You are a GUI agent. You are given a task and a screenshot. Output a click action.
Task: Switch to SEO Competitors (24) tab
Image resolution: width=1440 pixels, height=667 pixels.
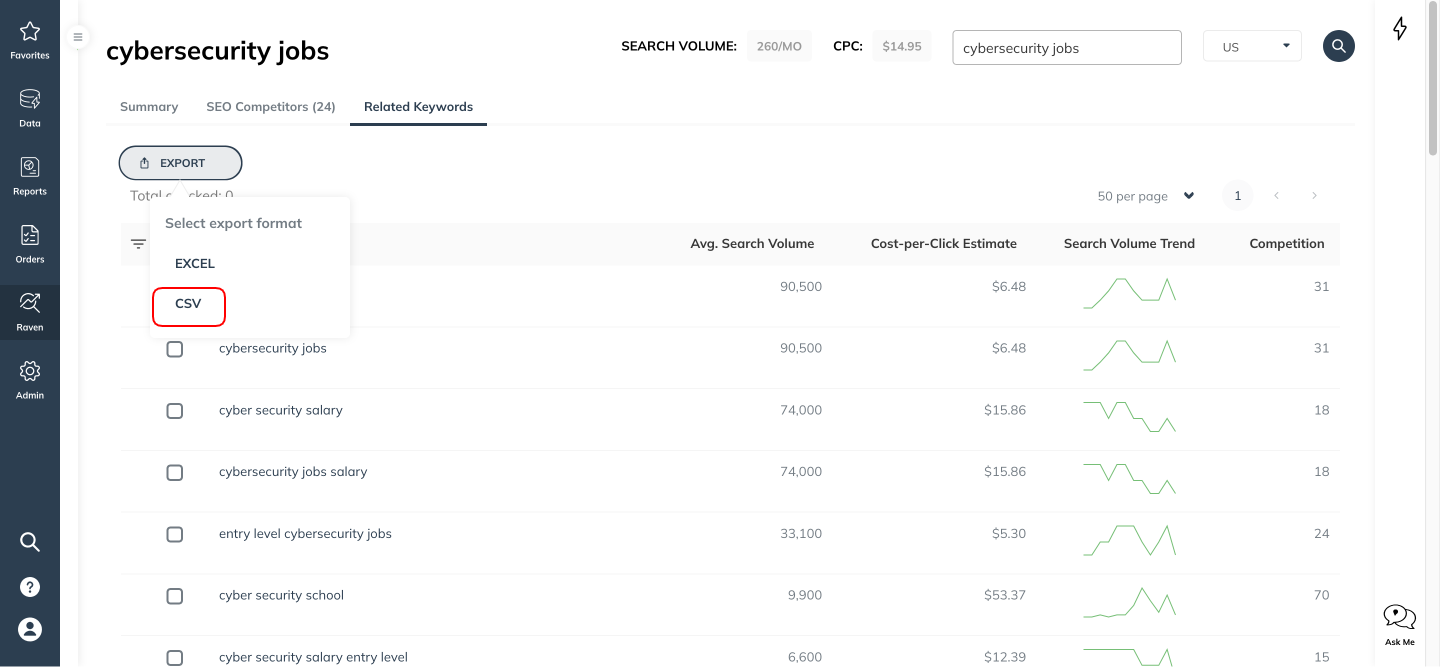tap(271, 107)
